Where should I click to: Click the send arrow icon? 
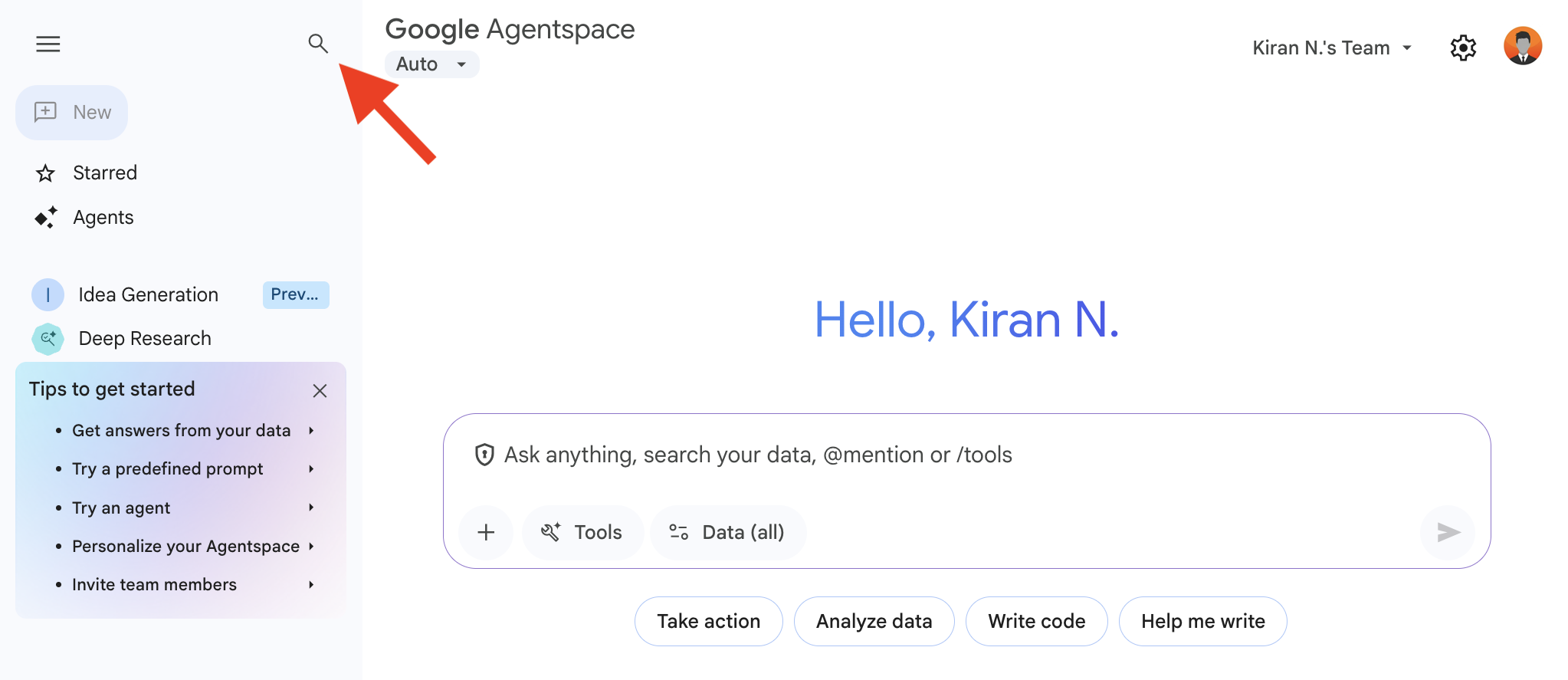coord(1447,532)
